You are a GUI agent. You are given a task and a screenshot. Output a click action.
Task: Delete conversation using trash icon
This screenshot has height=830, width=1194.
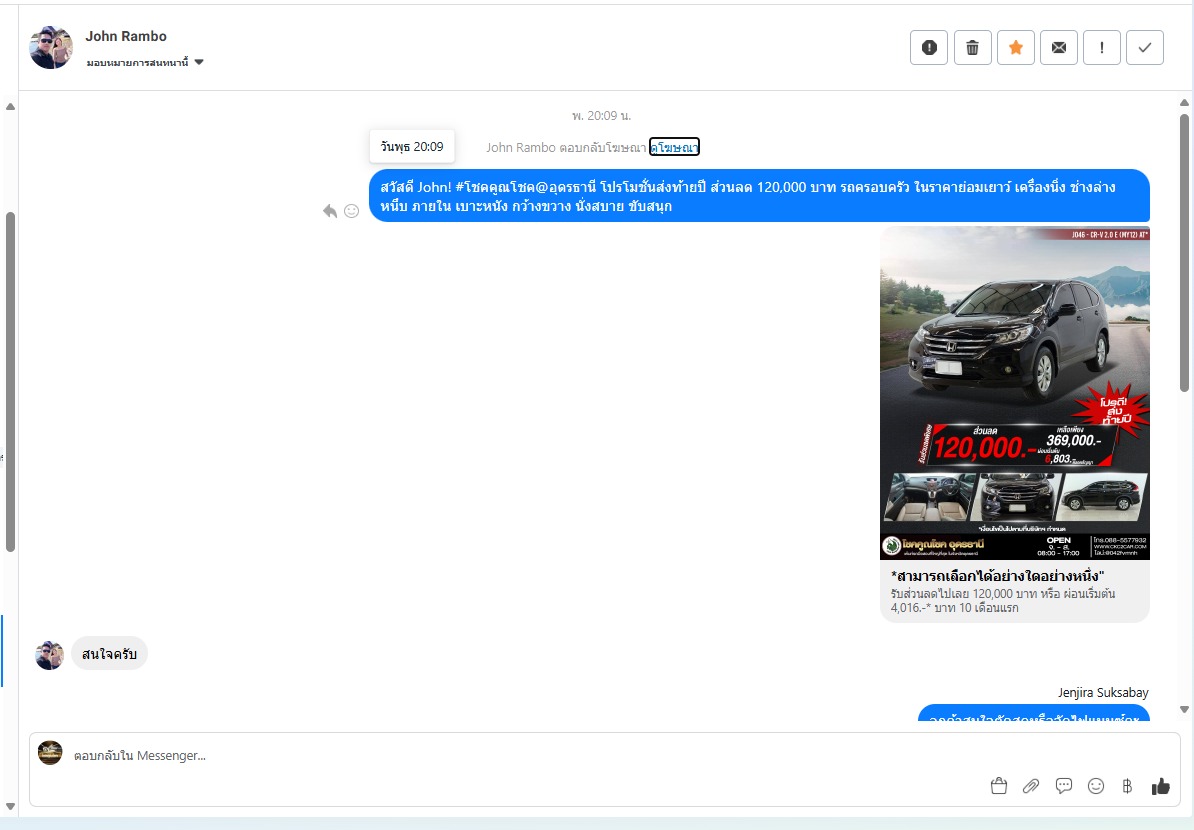pos(972,48)
